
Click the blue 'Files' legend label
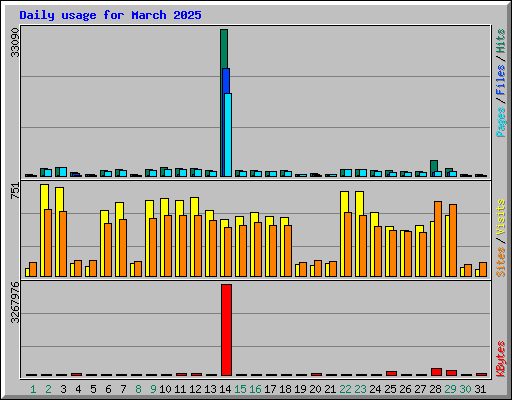click(x=501, y=80)
